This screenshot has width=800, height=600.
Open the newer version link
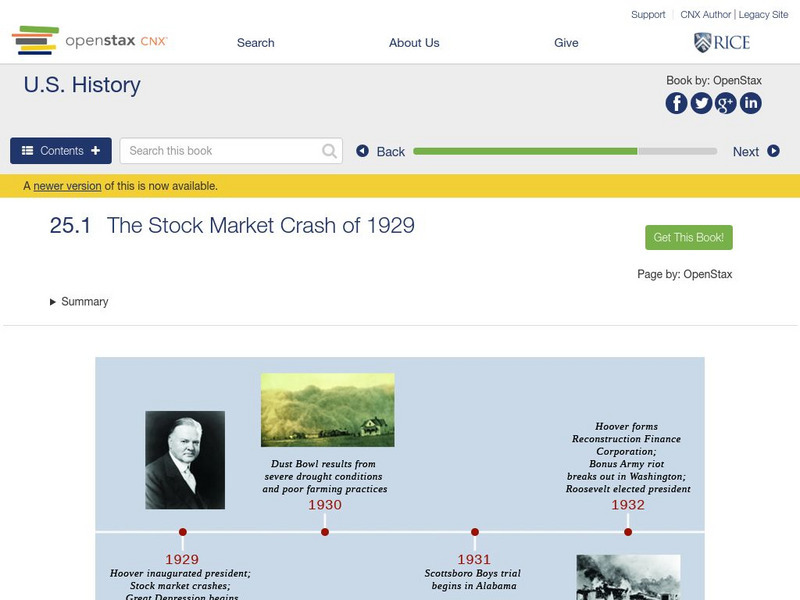tap(67, 186)
